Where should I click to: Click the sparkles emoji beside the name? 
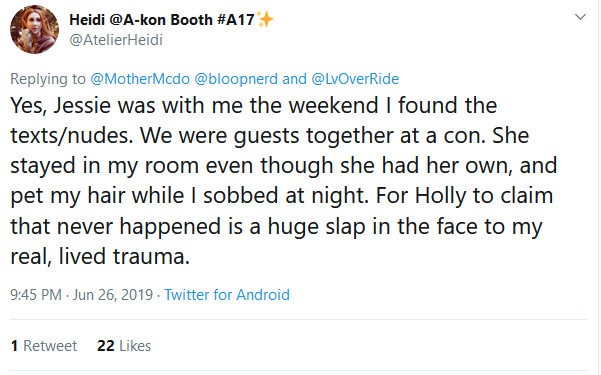(x=265, y=19)
